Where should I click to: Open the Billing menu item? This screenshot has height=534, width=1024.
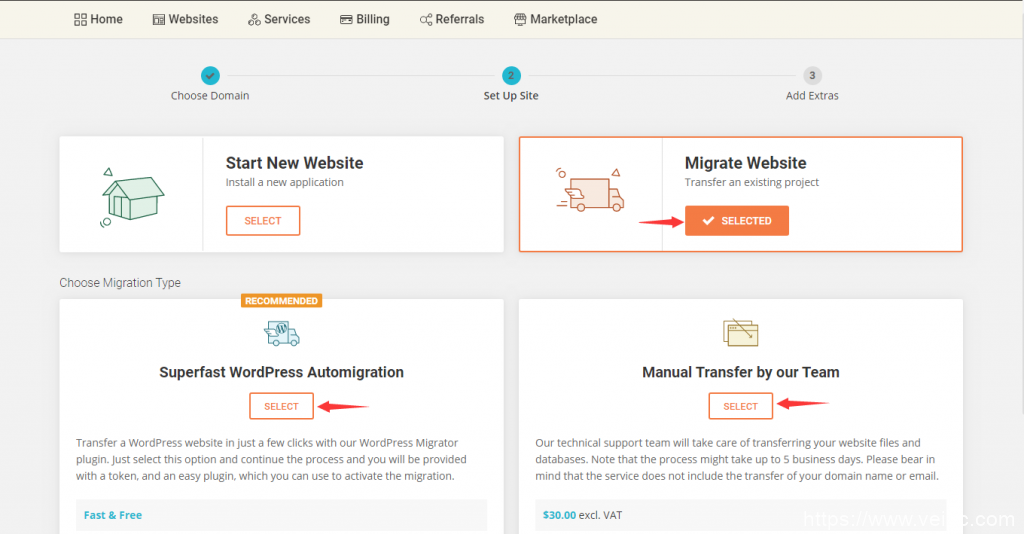365,19
